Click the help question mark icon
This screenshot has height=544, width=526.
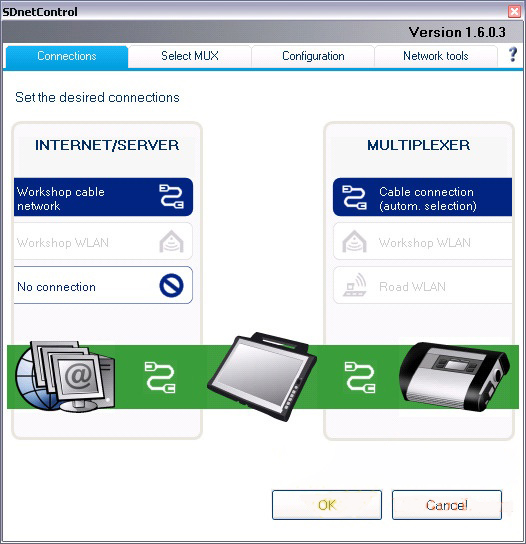pos(513,55)
